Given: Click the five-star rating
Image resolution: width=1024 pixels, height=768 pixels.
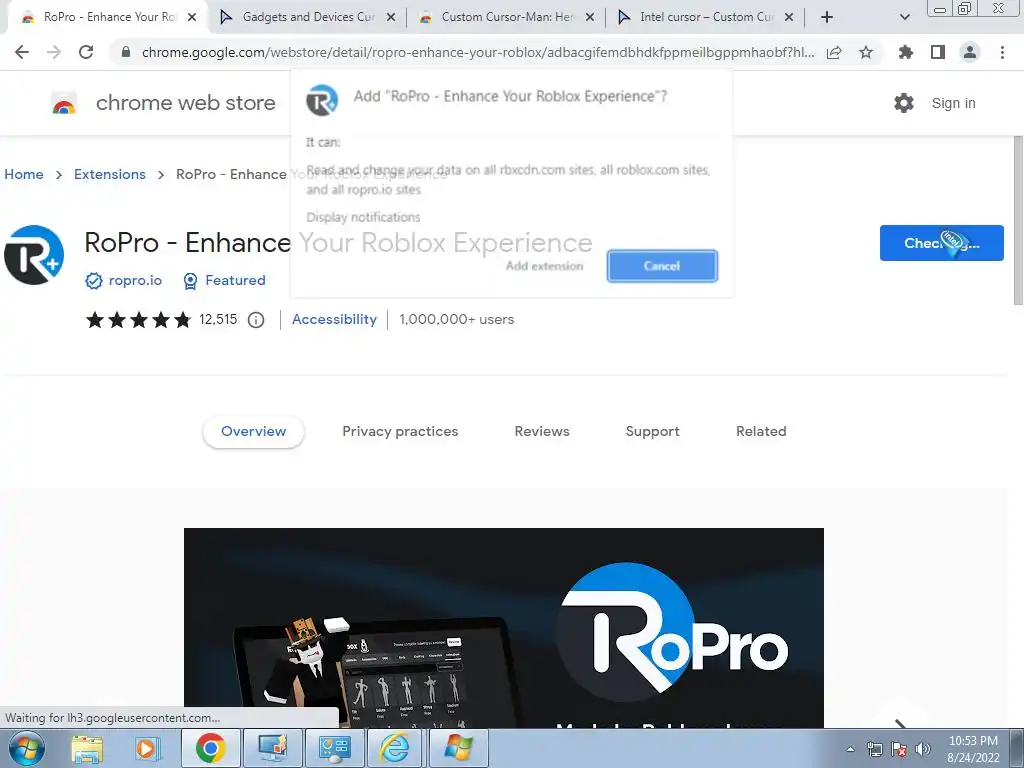Looking at the screenshot, I should pyautogui.click(x=138, y=320).
